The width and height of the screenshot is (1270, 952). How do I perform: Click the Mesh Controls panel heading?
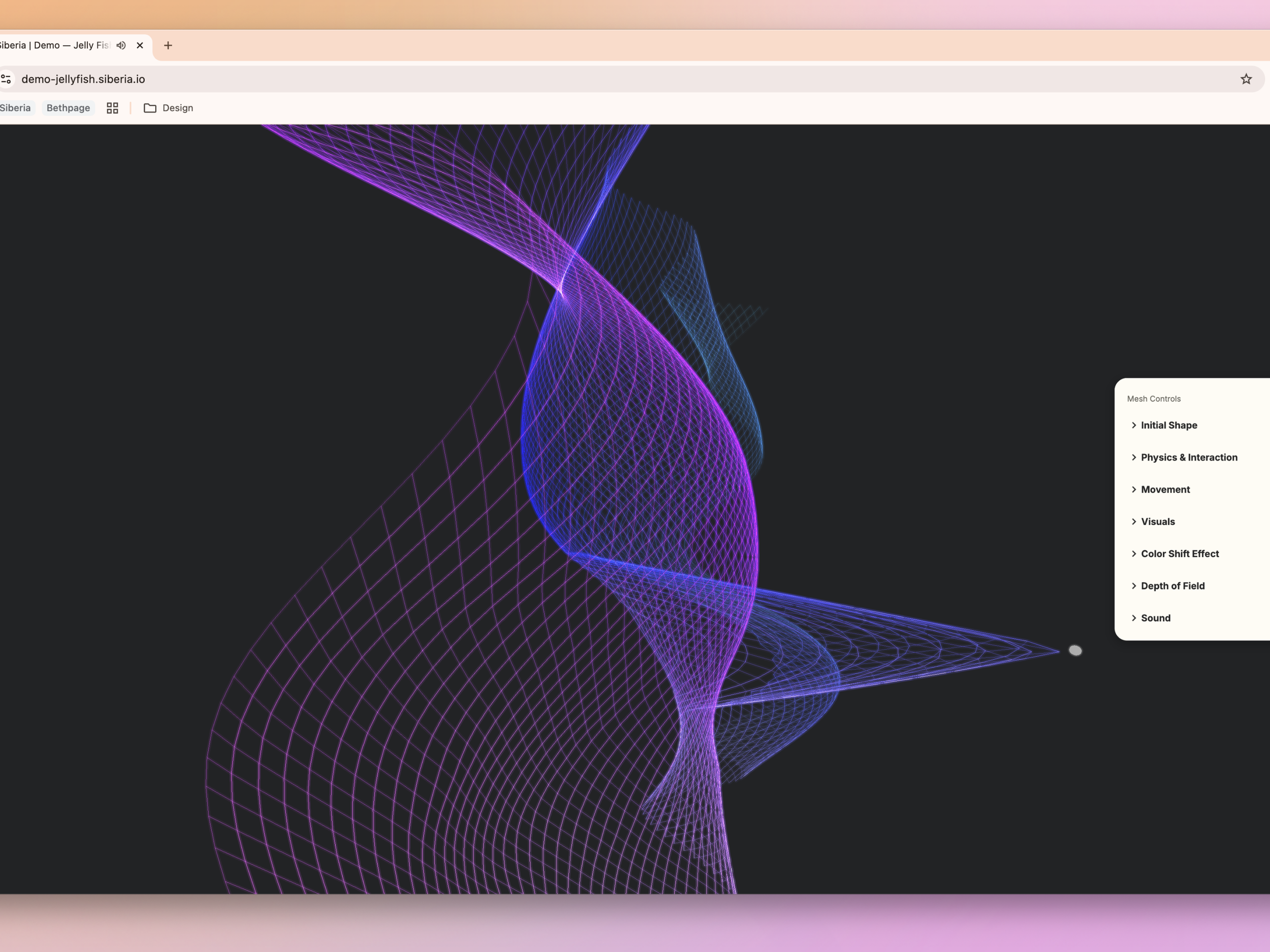[x=1153, y=399]
